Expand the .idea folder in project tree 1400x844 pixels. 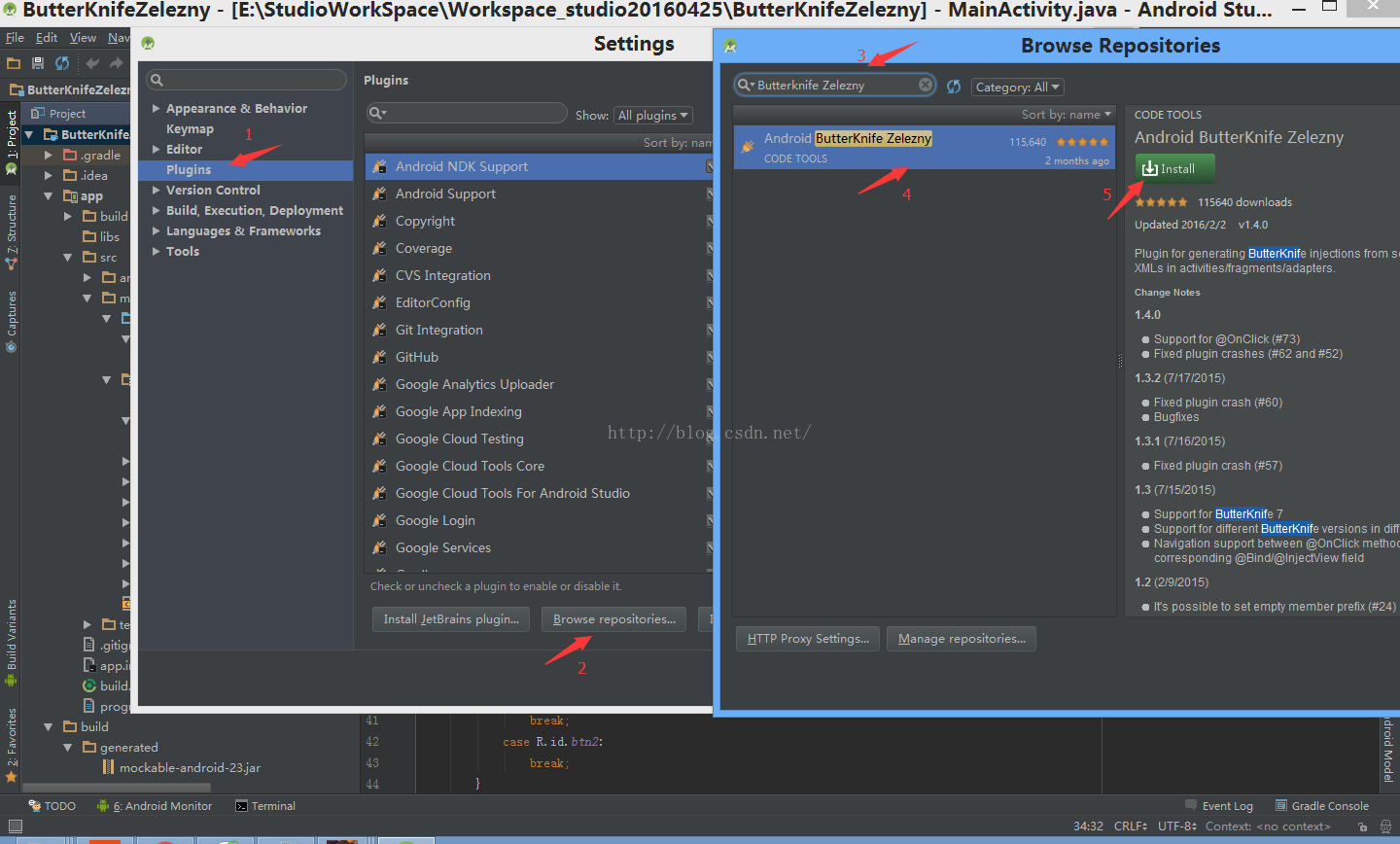pos(49,175)
